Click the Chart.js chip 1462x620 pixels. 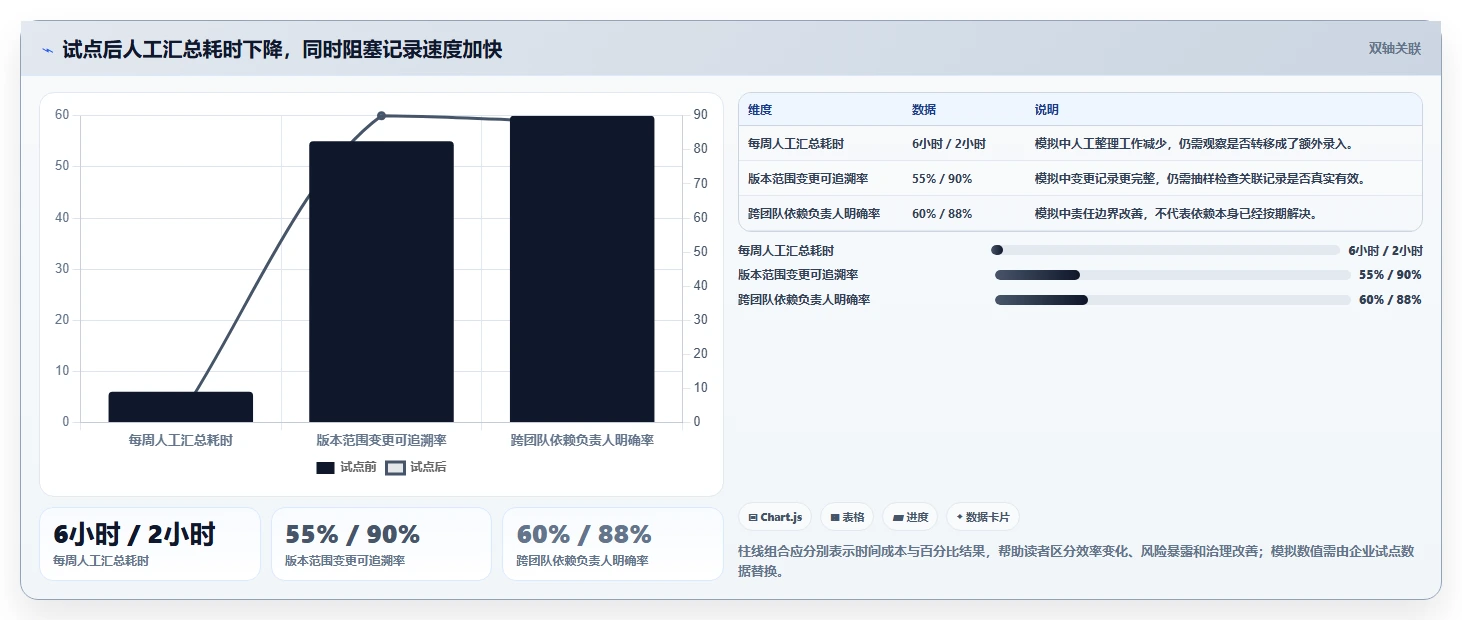pyautogui.click(x=775, y=517)
